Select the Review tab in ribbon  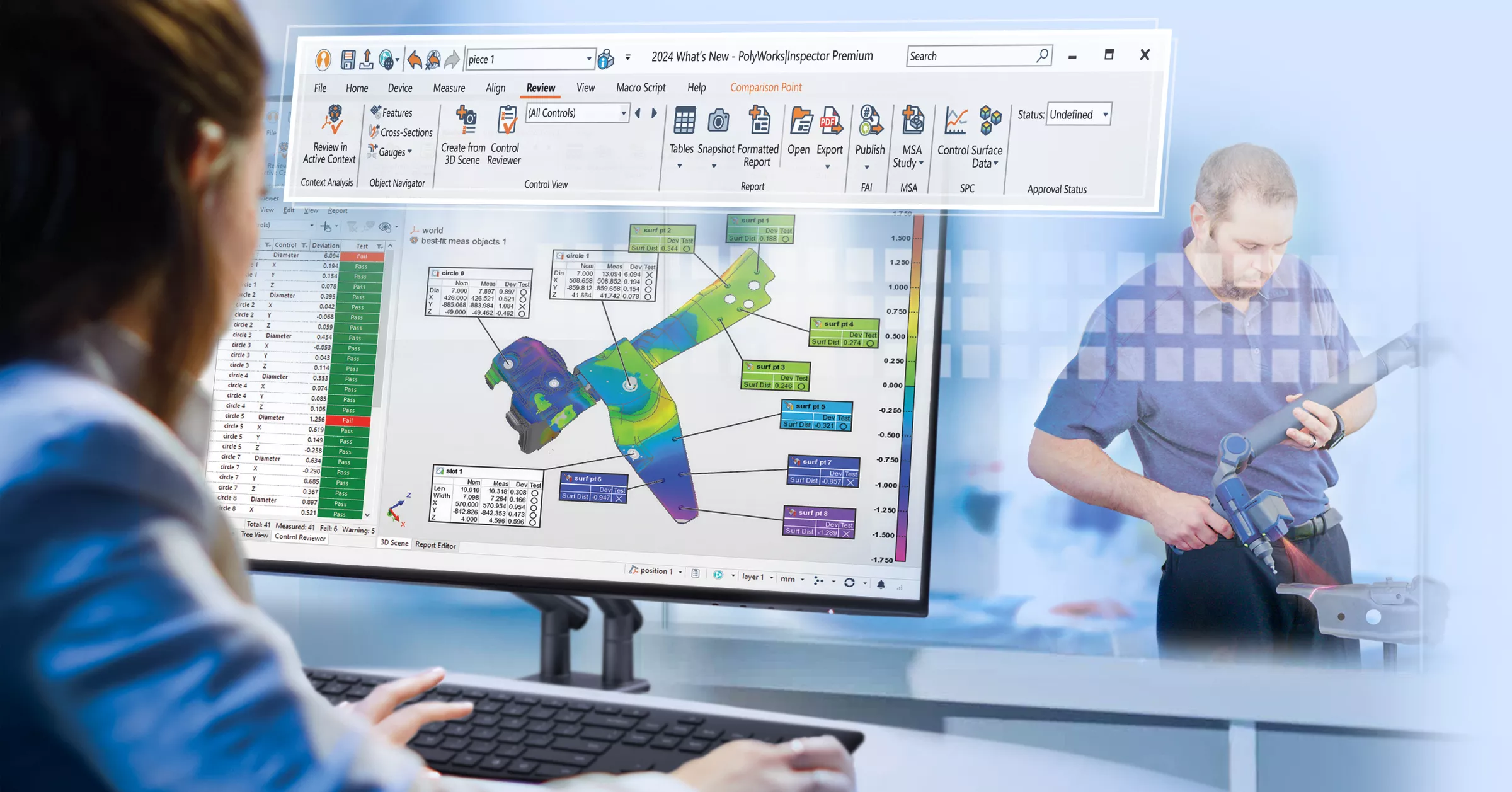[541, 88]
